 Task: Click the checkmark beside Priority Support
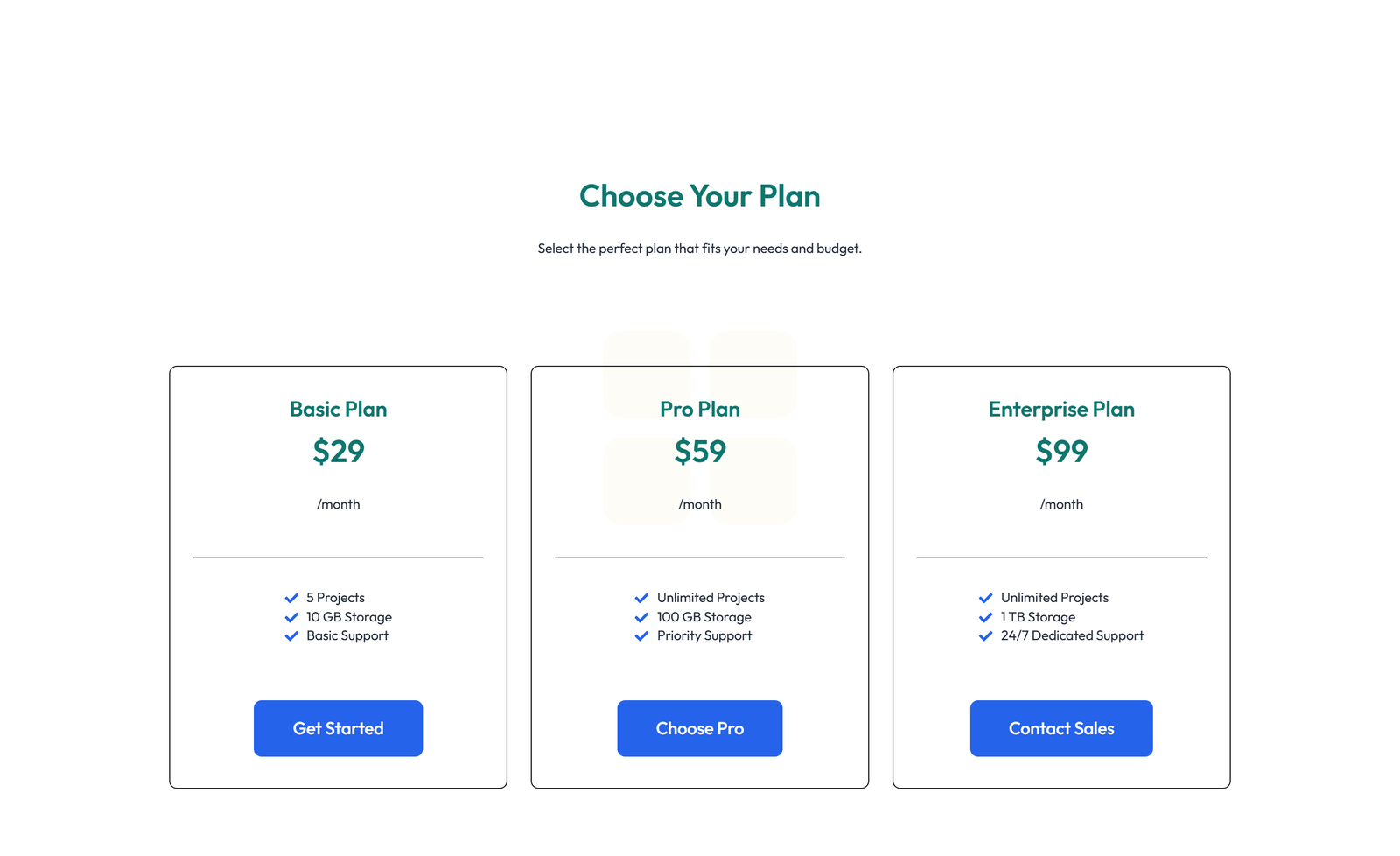click(641, 636)
